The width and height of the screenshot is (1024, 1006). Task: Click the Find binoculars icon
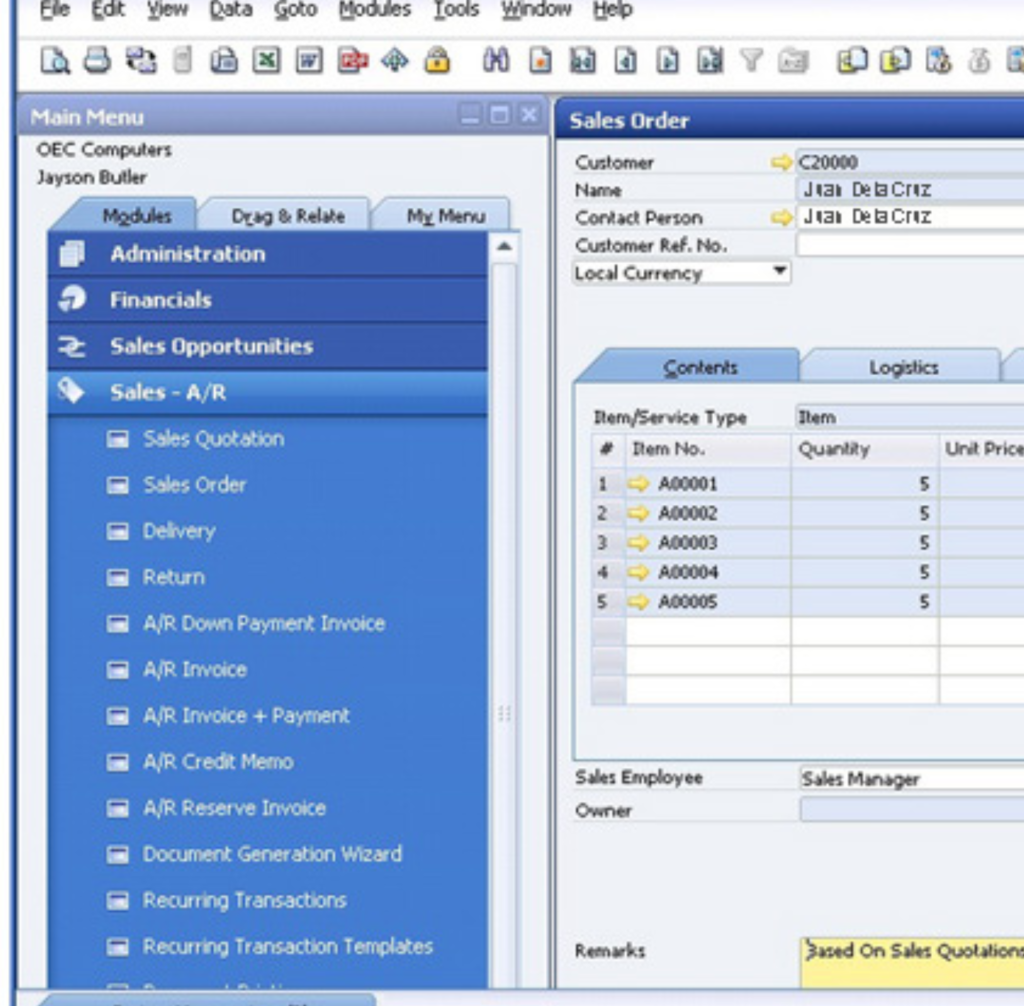(496, 61)
